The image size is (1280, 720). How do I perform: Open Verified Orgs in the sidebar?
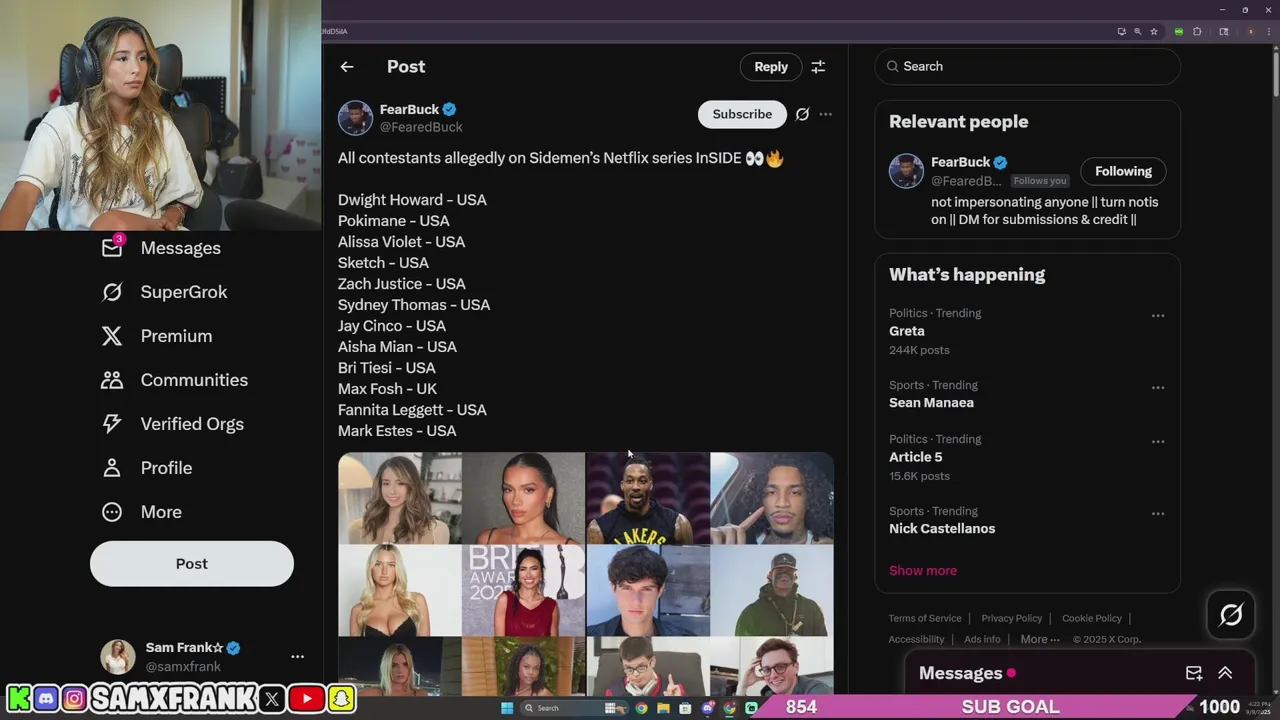173,424
